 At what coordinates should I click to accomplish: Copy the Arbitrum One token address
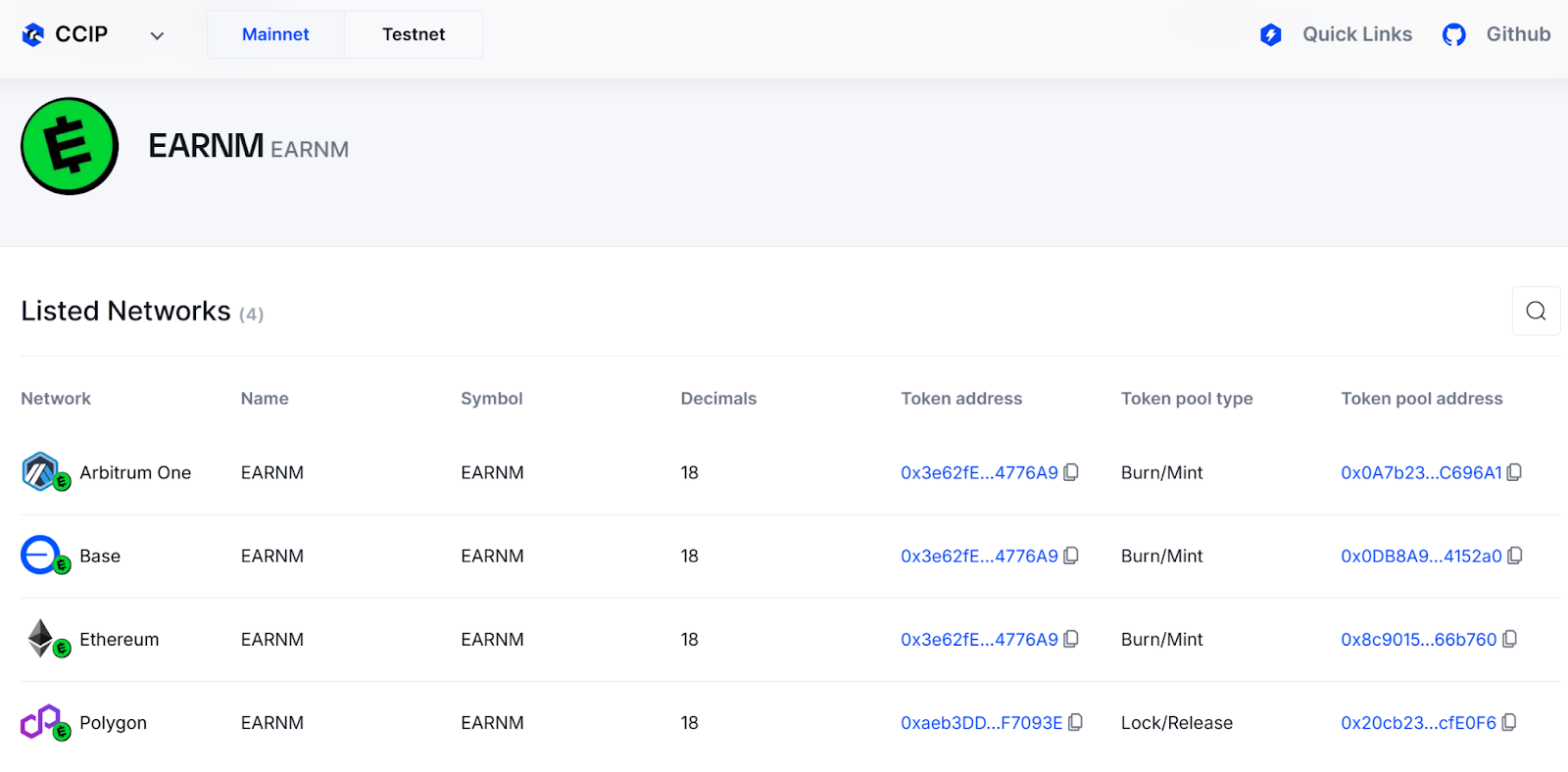1071,472
